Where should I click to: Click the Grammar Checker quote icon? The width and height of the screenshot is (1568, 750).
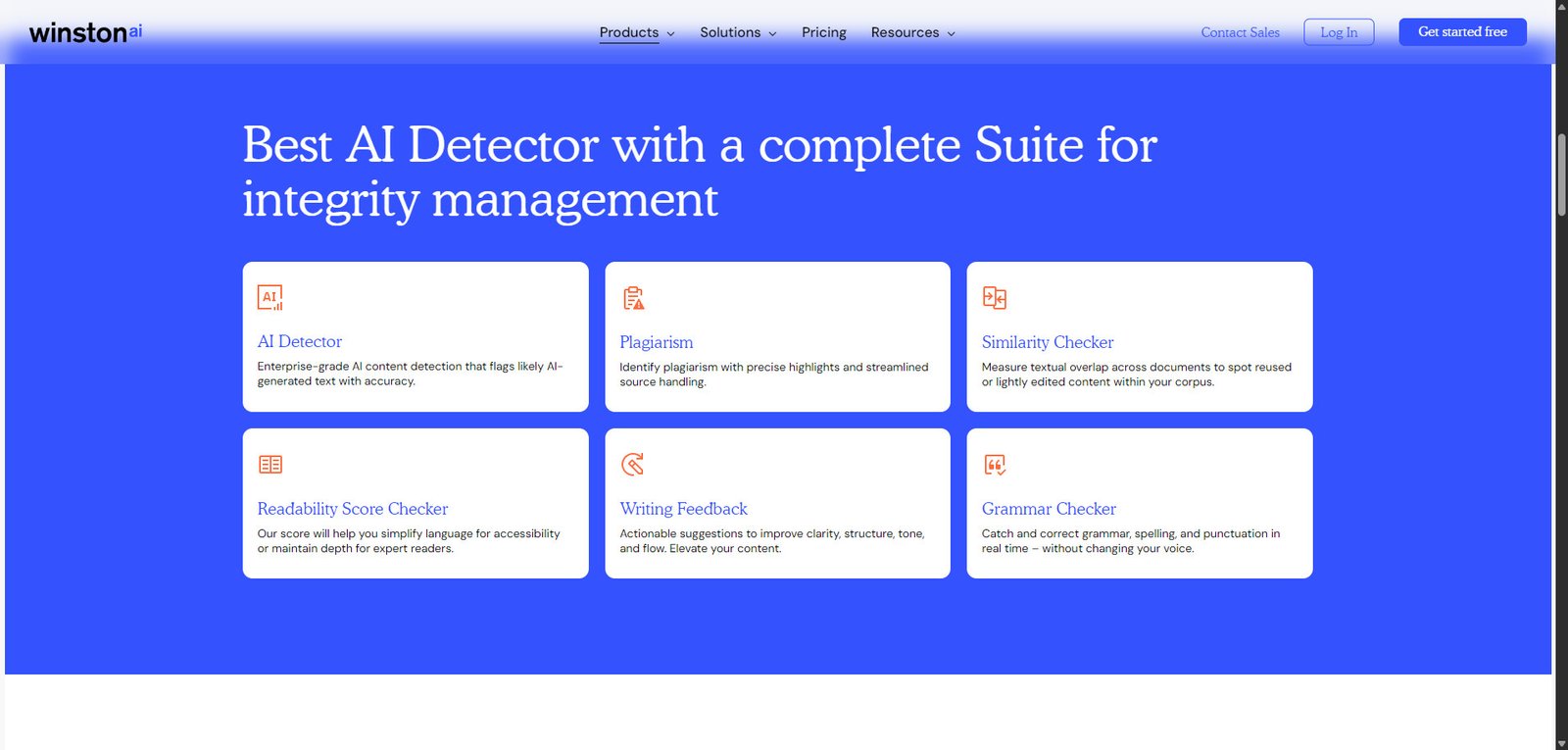pos(995,465)
